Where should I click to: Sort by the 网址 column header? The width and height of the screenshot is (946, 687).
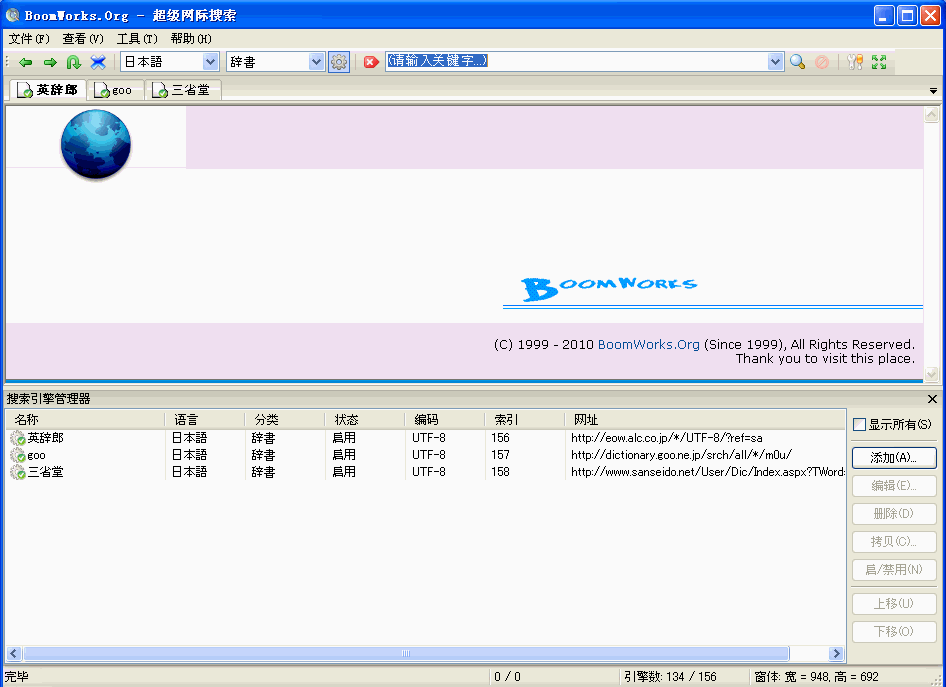coord(705,419)
